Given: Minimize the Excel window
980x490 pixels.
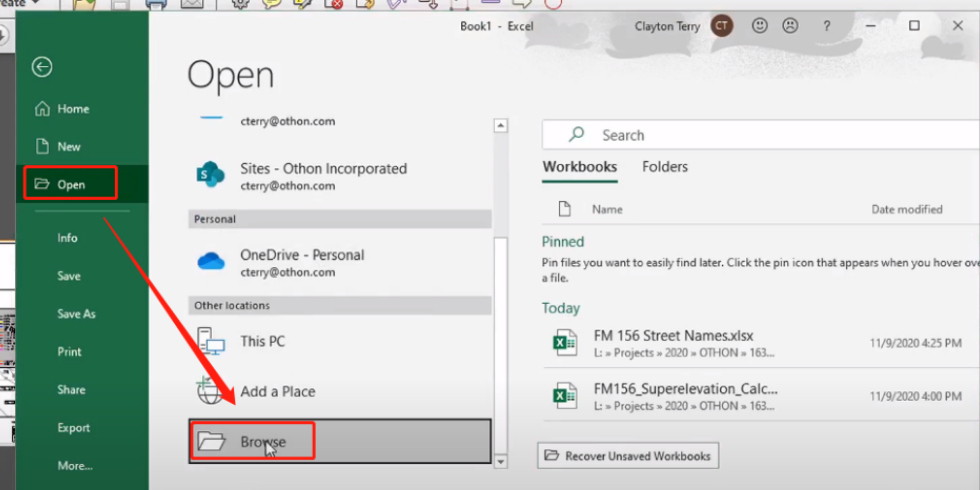Looking at the screenshot, I should (x=871, y=26).
